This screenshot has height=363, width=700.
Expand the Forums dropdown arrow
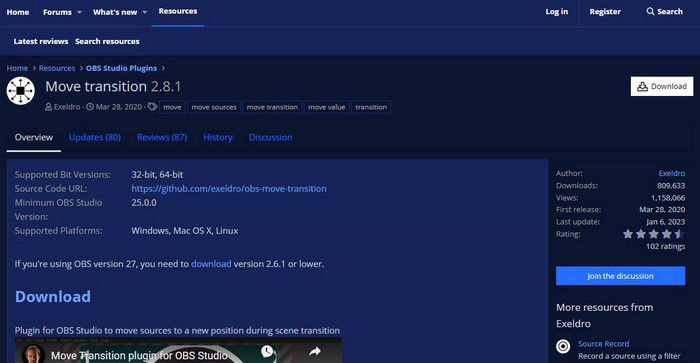(x=79, y=12)
